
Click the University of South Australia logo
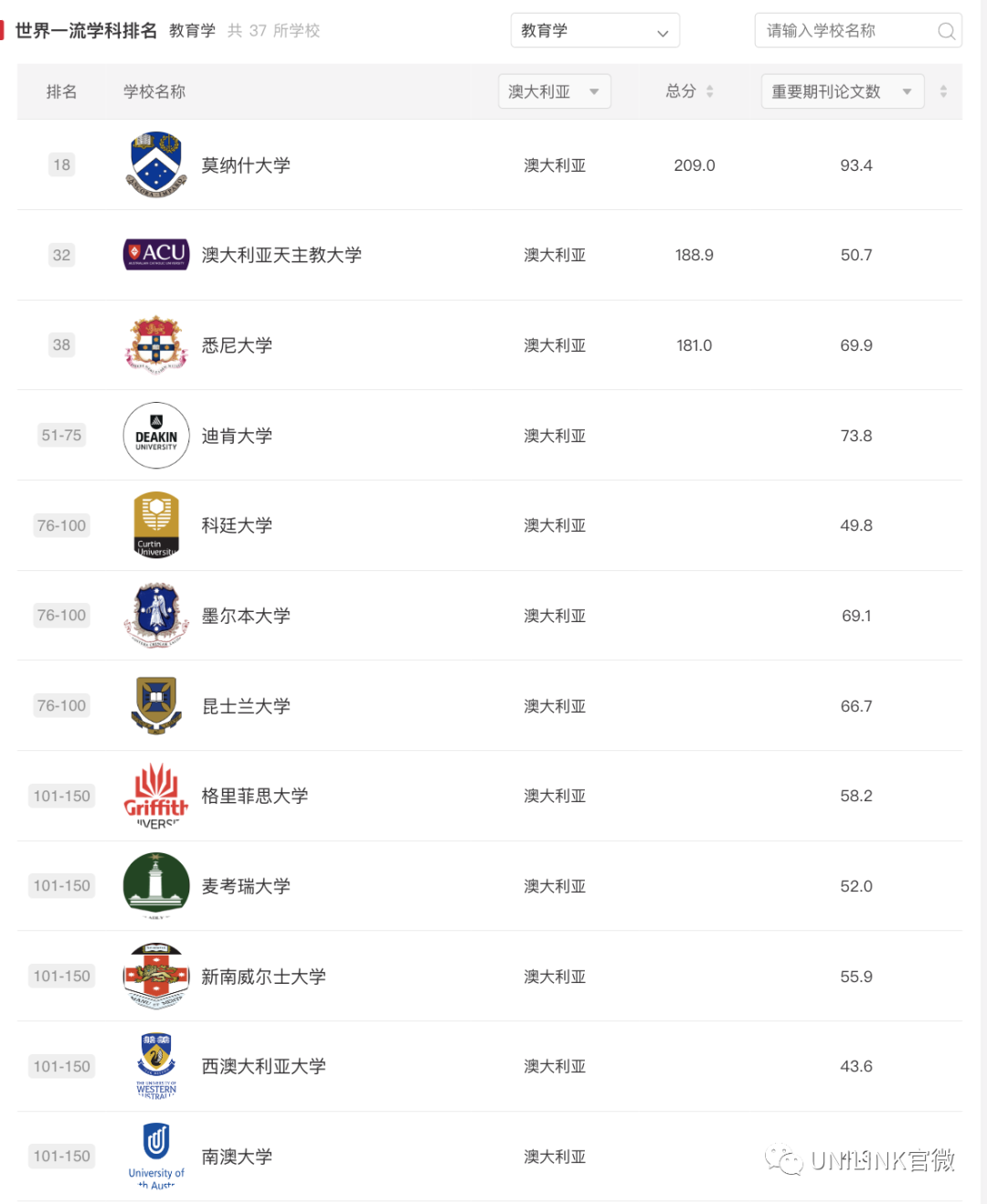point(156,1156)
